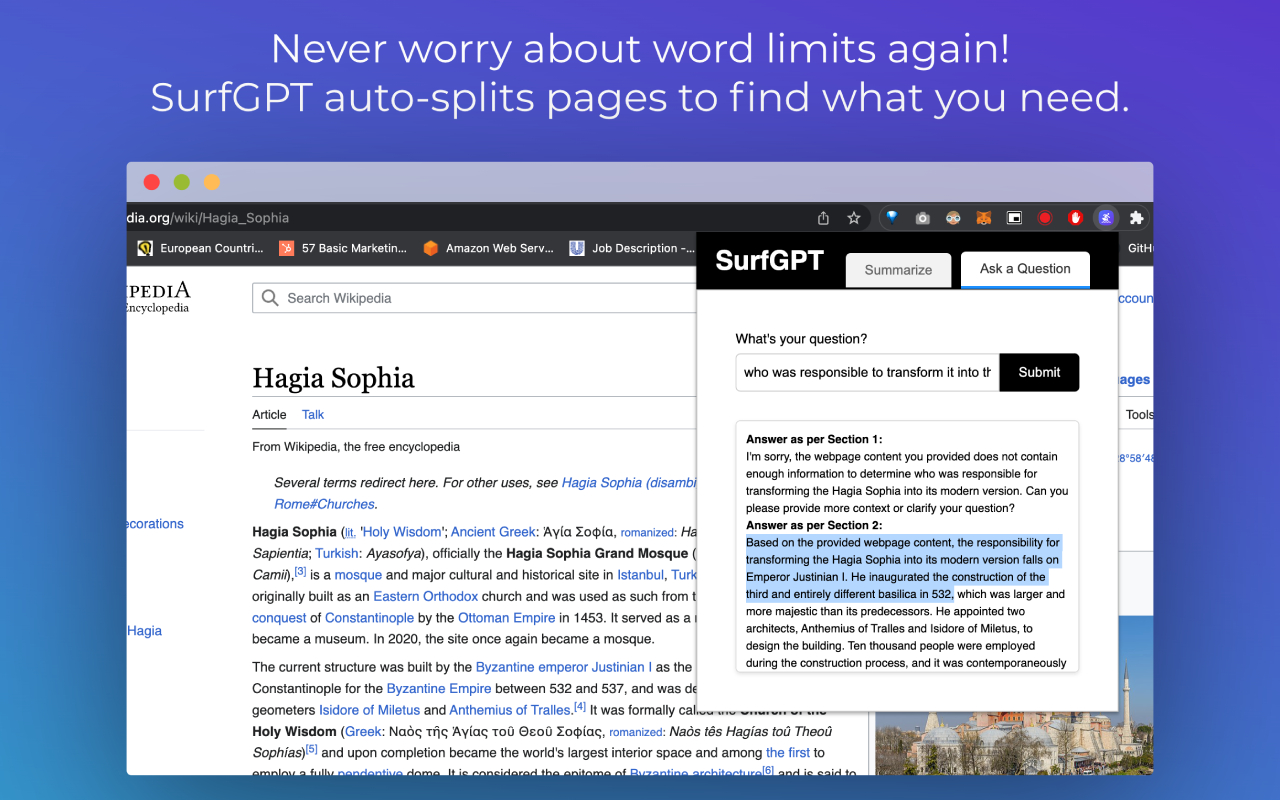Open the MetaMask fox extension
This screenshot has width=1280, height=800.
point(984,218)
